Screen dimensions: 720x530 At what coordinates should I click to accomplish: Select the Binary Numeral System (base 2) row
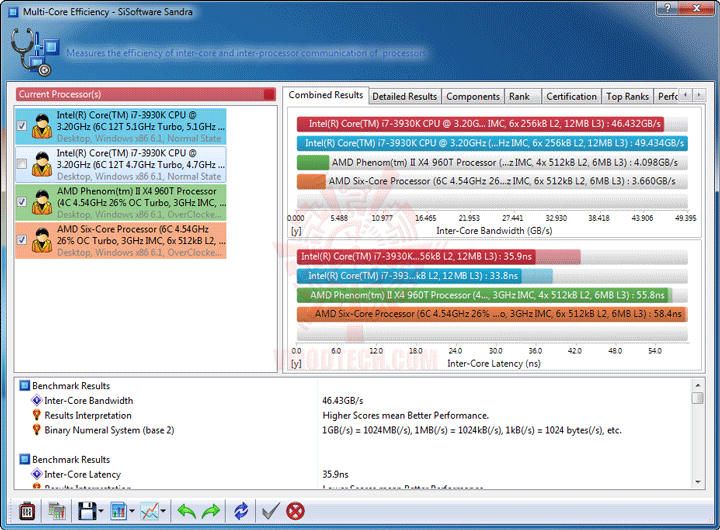(354, 430)
